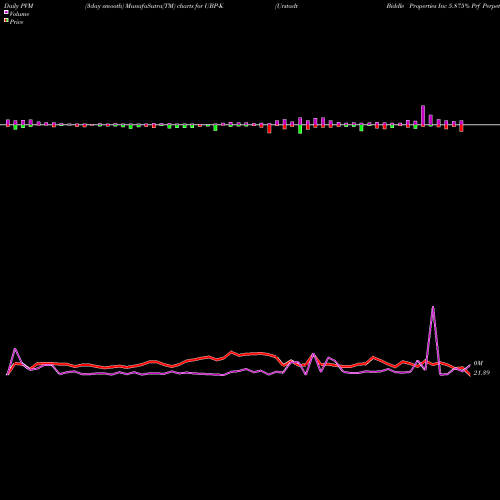This screenshot has width=500, height=500.
Task: Click the Volume legend color swatch
Action: (x=6, y=12)
